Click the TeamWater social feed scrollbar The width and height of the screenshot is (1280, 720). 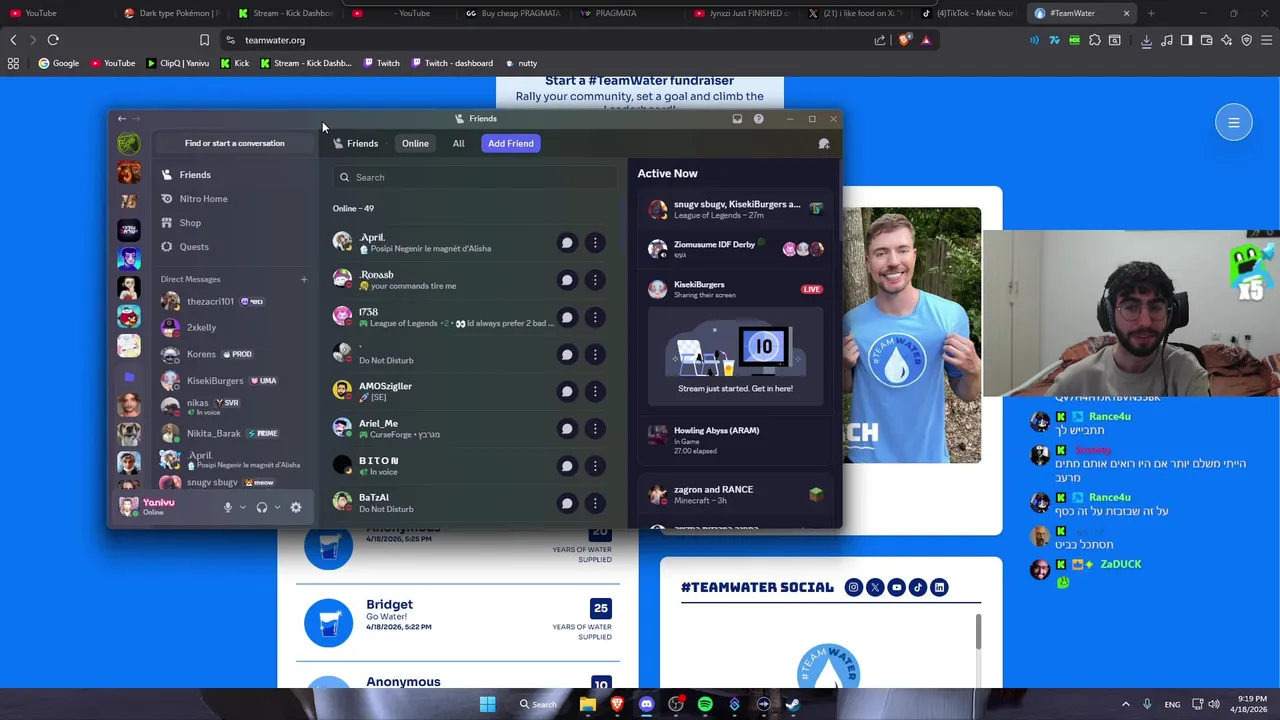coord(978,631)
